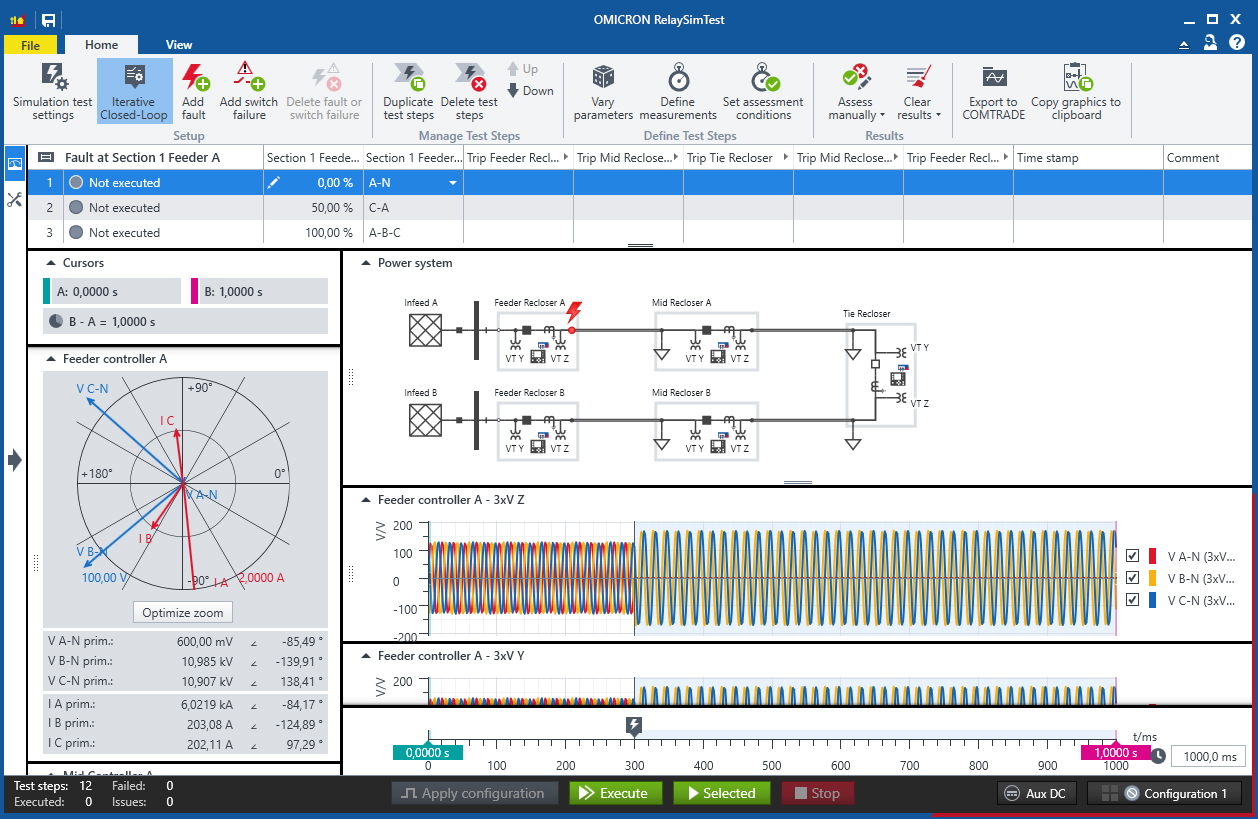Screen dimensions: 1258x819
Task: Uncheck the V B-N waveform signal
Action: click(x=1134, y=577)
